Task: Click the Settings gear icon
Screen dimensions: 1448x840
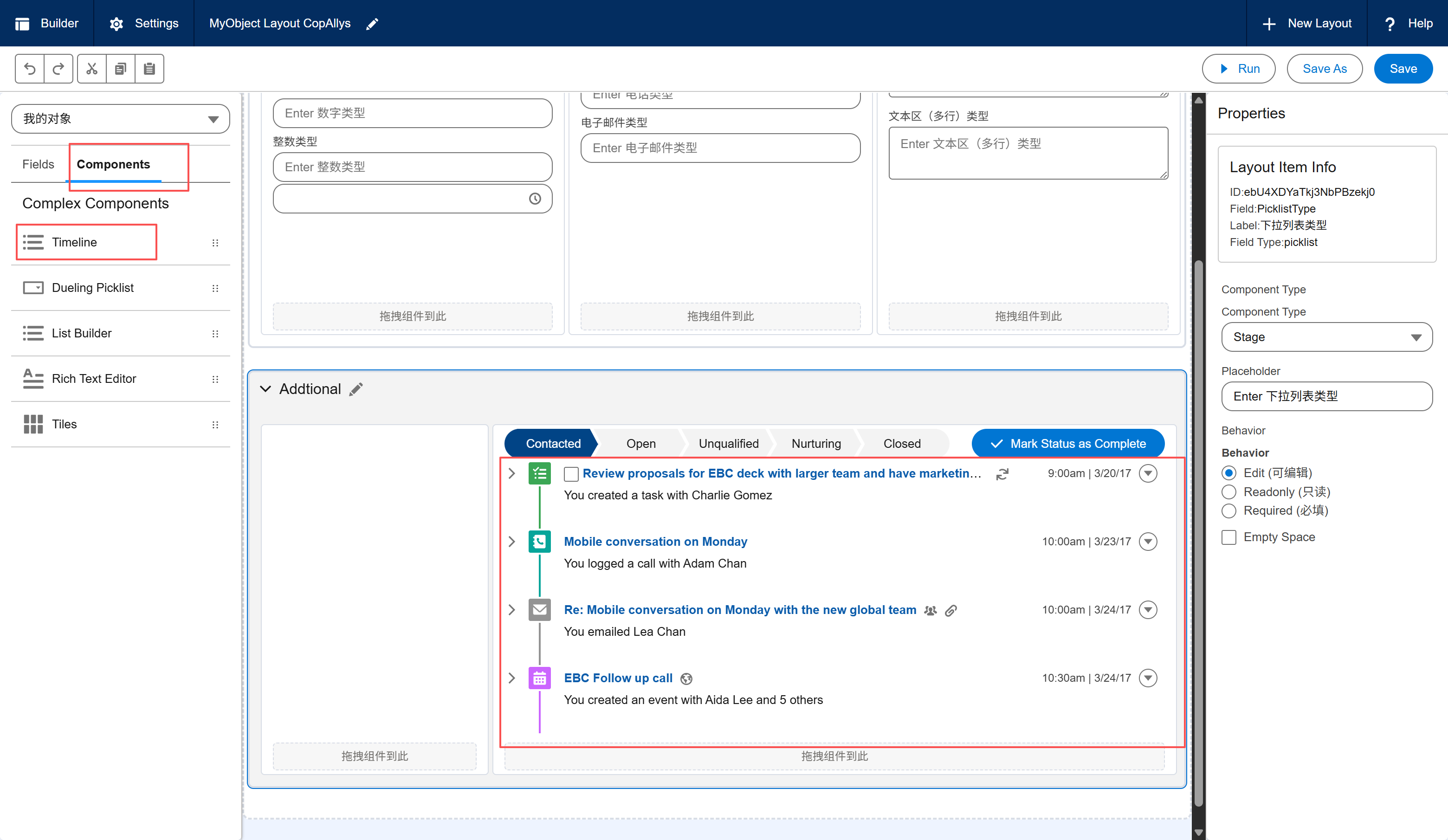Action: point(116,24)
